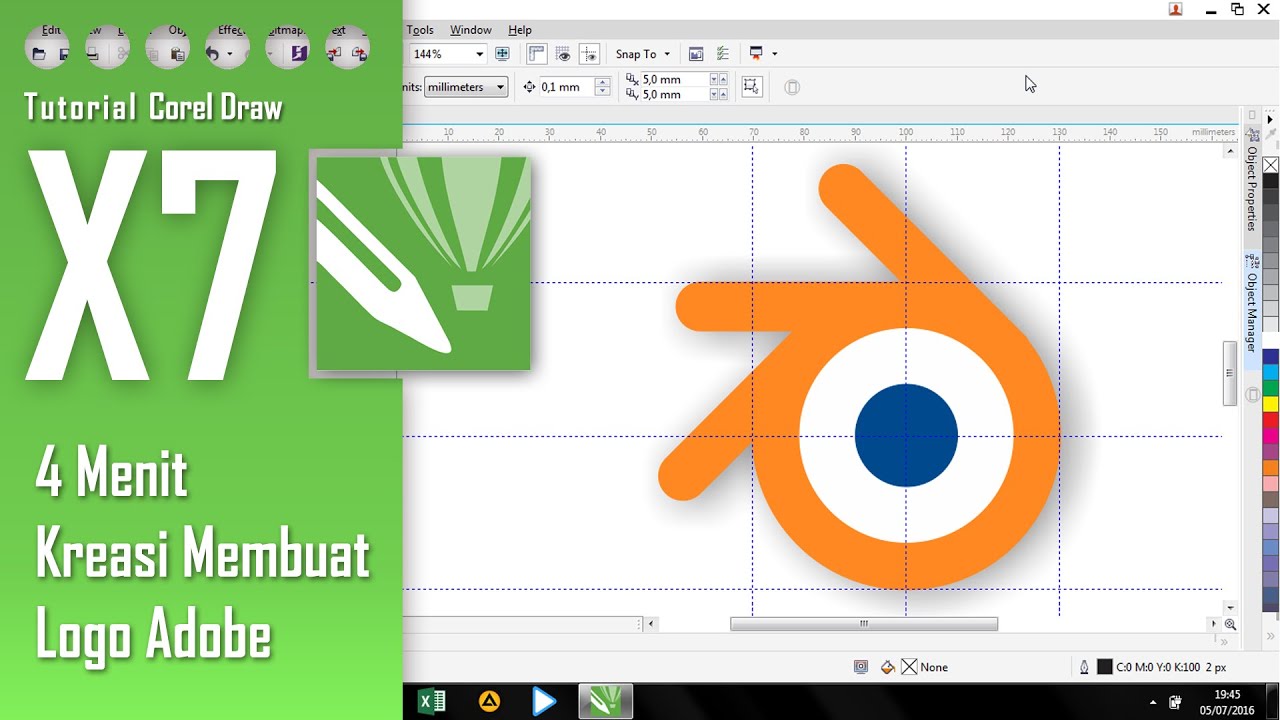The height and width of the screenshot is (720, 1280).
Task: Open Excel from the taskbar
Action: tap(432, 702)
